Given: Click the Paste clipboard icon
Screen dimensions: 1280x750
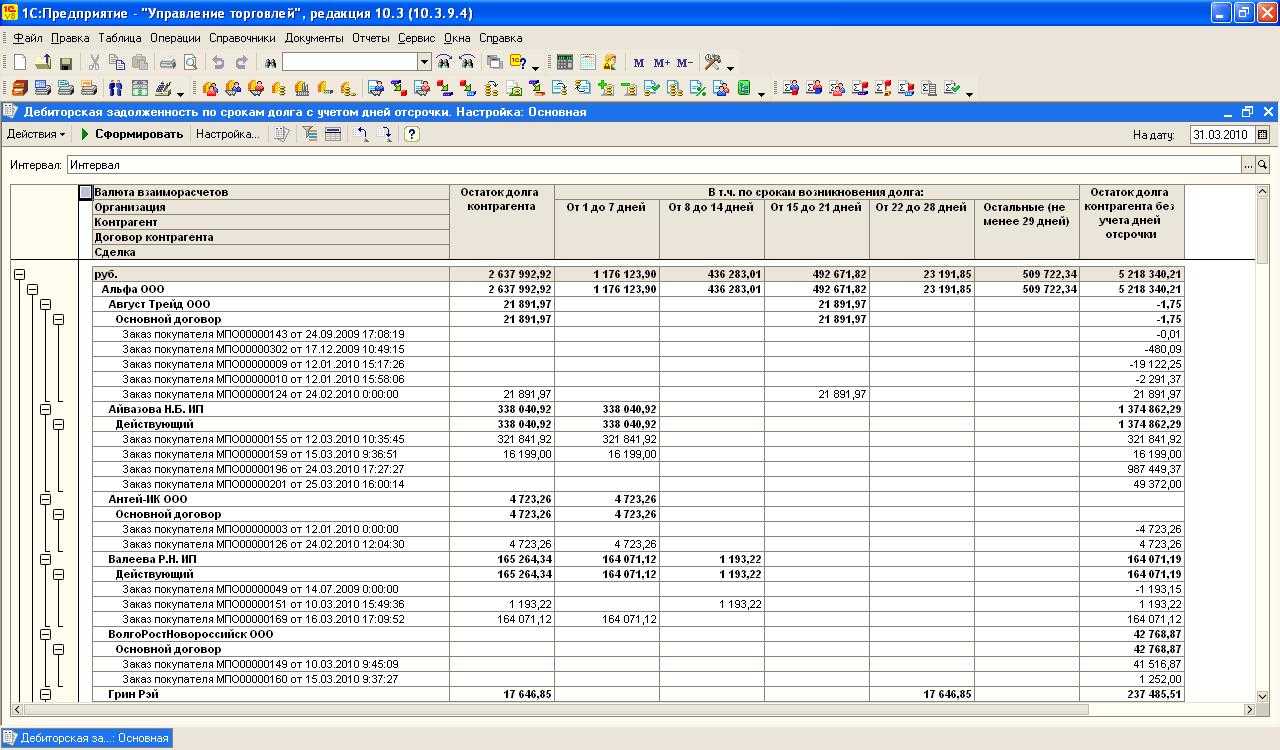Looking at the screenshot, I should (140, 62).
